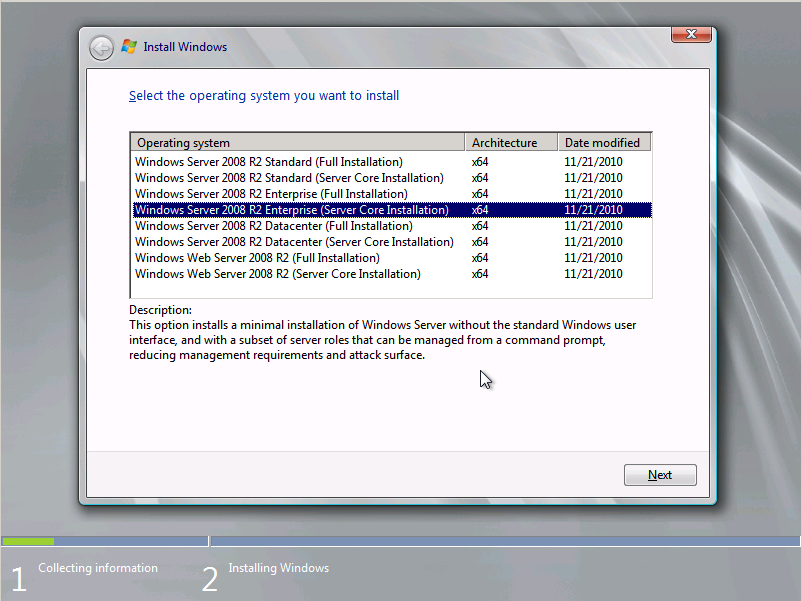This screenshot has height=601, width=802.
Task: Click the Installing Windows step label
Action: click(x=278, y=568)
